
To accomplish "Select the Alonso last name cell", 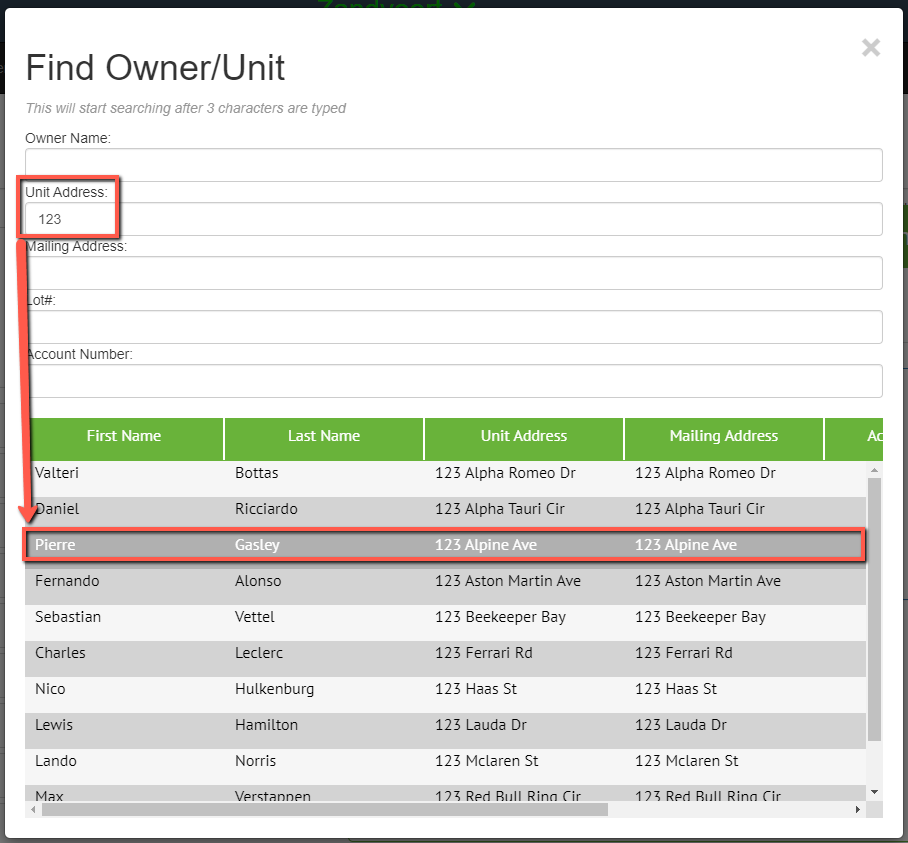I will 258,581.
